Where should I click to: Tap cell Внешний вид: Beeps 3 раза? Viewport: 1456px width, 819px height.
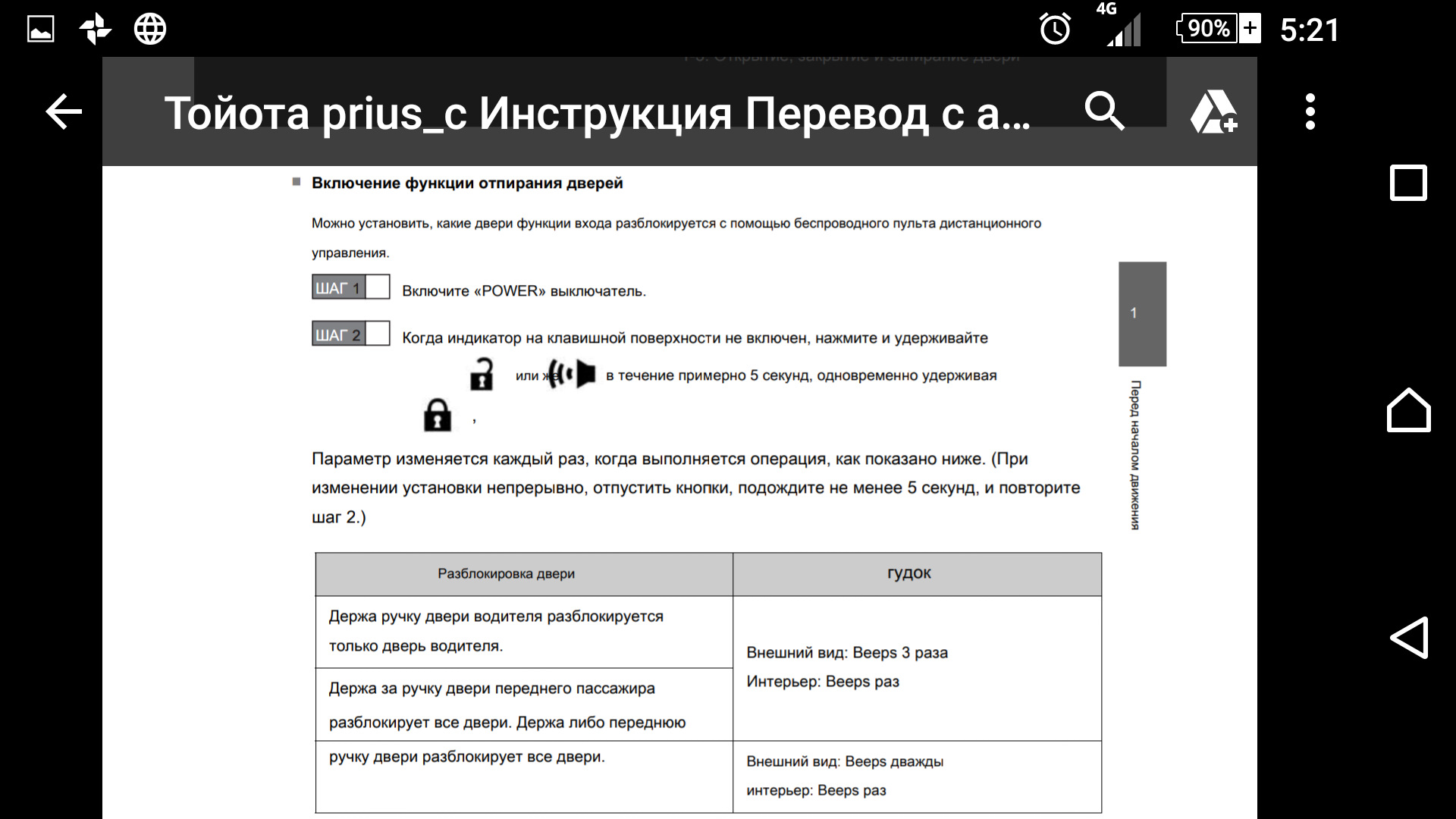tap(847, 653)
